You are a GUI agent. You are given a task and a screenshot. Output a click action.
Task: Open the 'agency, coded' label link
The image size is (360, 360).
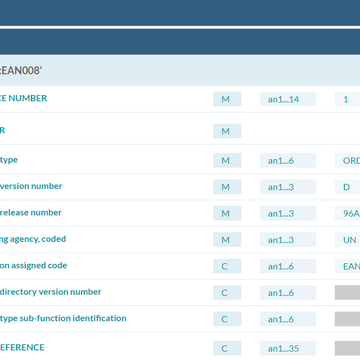click(33, 239)
